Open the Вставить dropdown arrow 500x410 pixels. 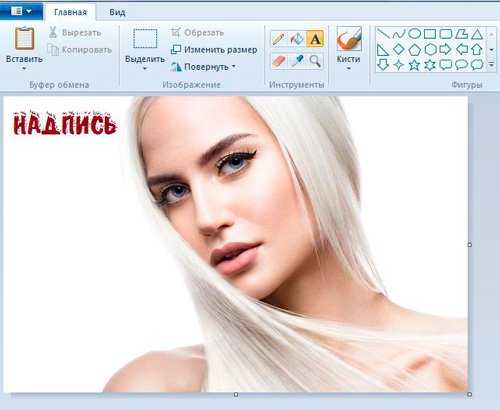[24, 69]
